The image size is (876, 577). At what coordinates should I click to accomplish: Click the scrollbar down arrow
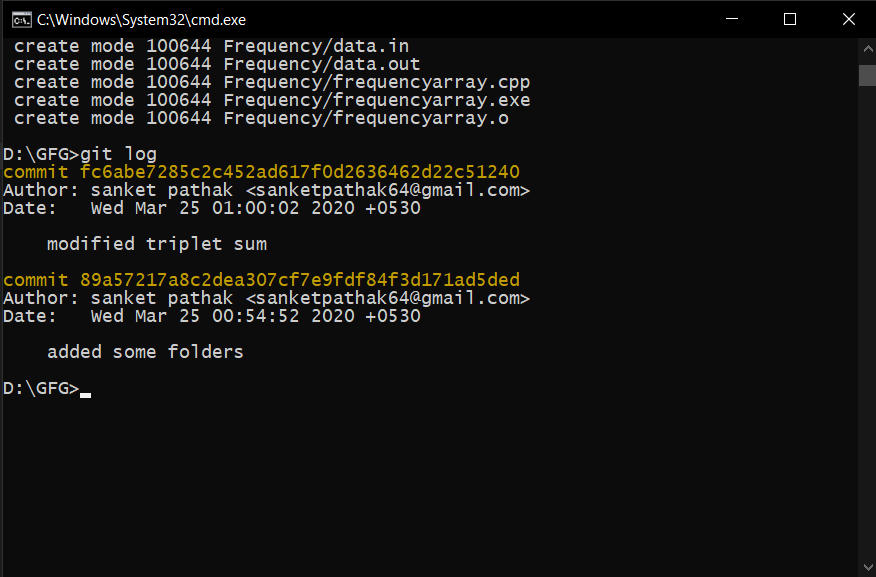(x=867, y=567)
